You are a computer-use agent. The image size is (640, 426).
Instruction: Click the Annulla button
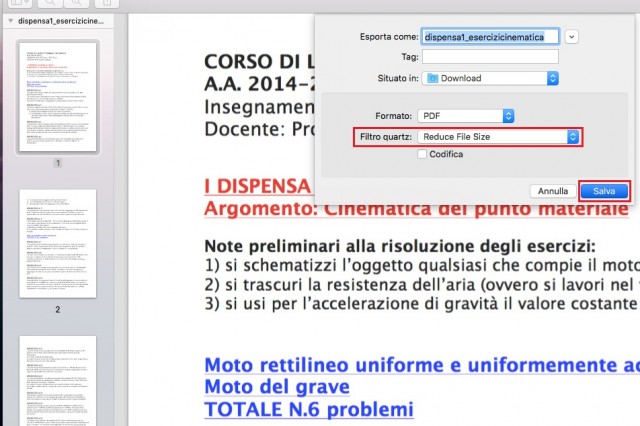click(x=553, y=191)
